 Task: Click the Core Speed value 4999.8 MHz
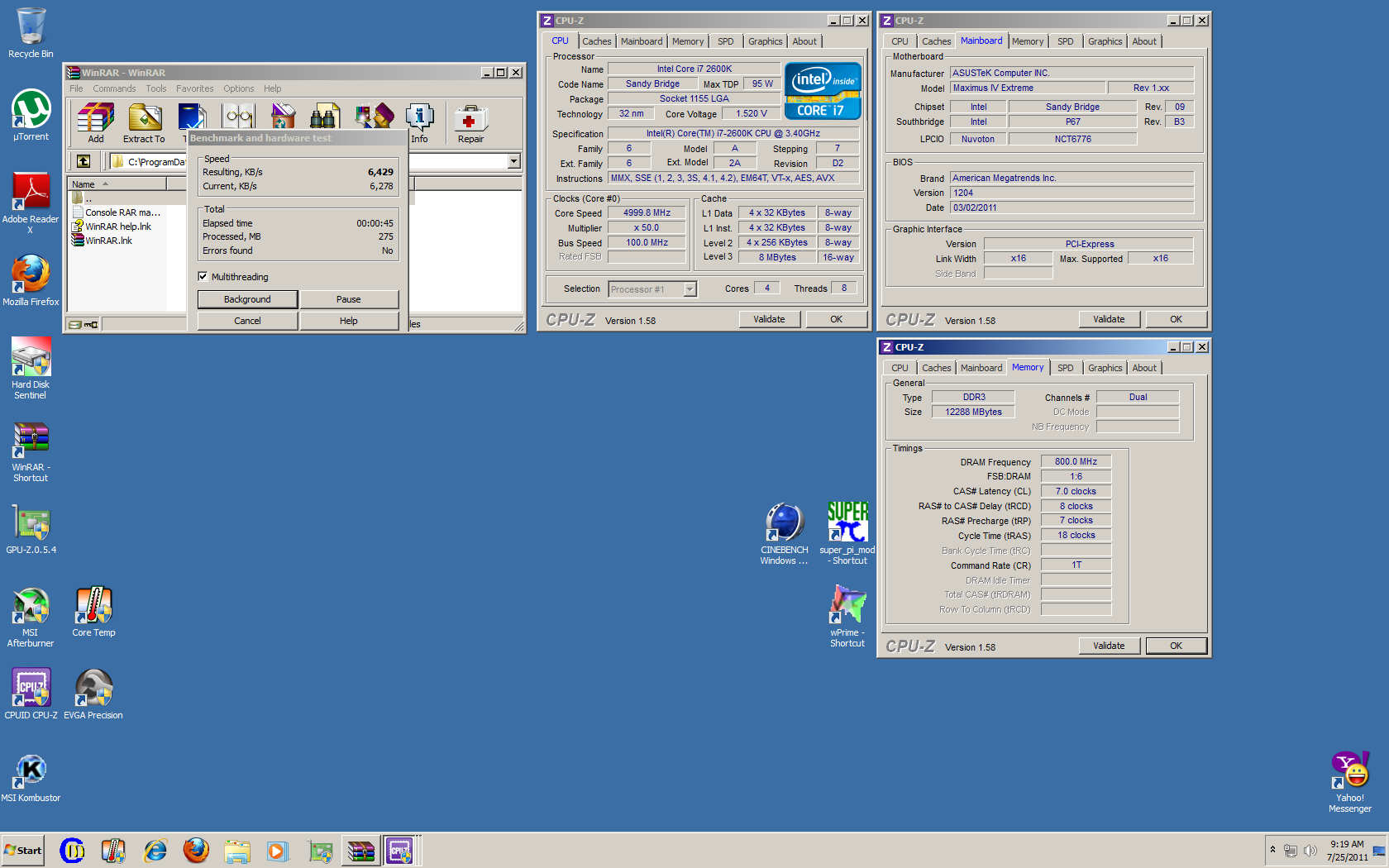[647, 212]
